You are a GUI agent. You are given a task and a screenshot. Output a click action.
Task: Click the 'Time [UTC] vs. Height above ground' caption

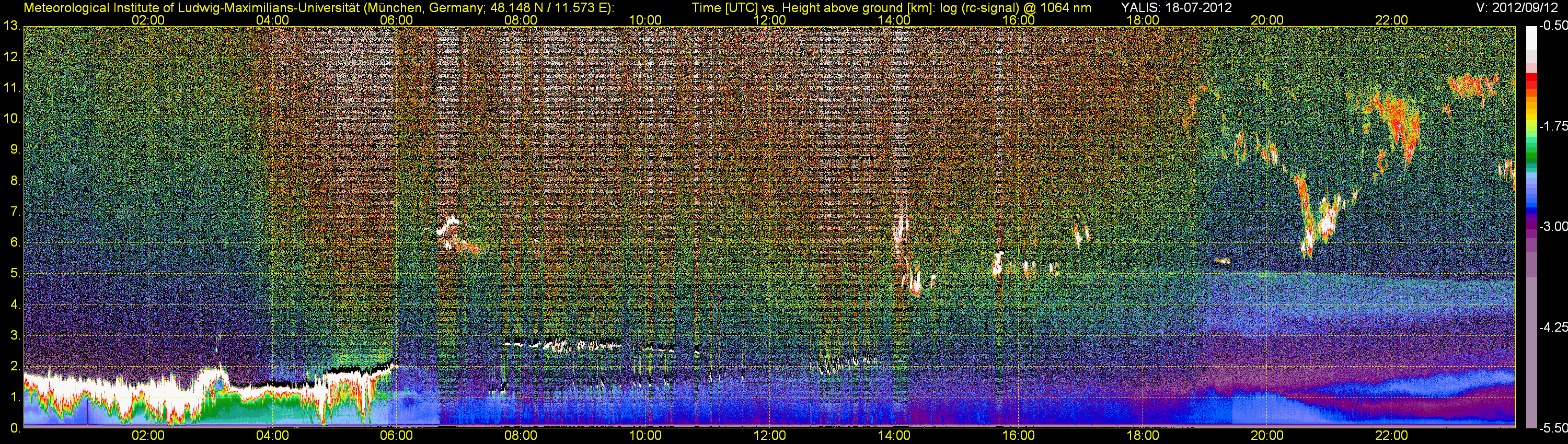pos(891,8)
